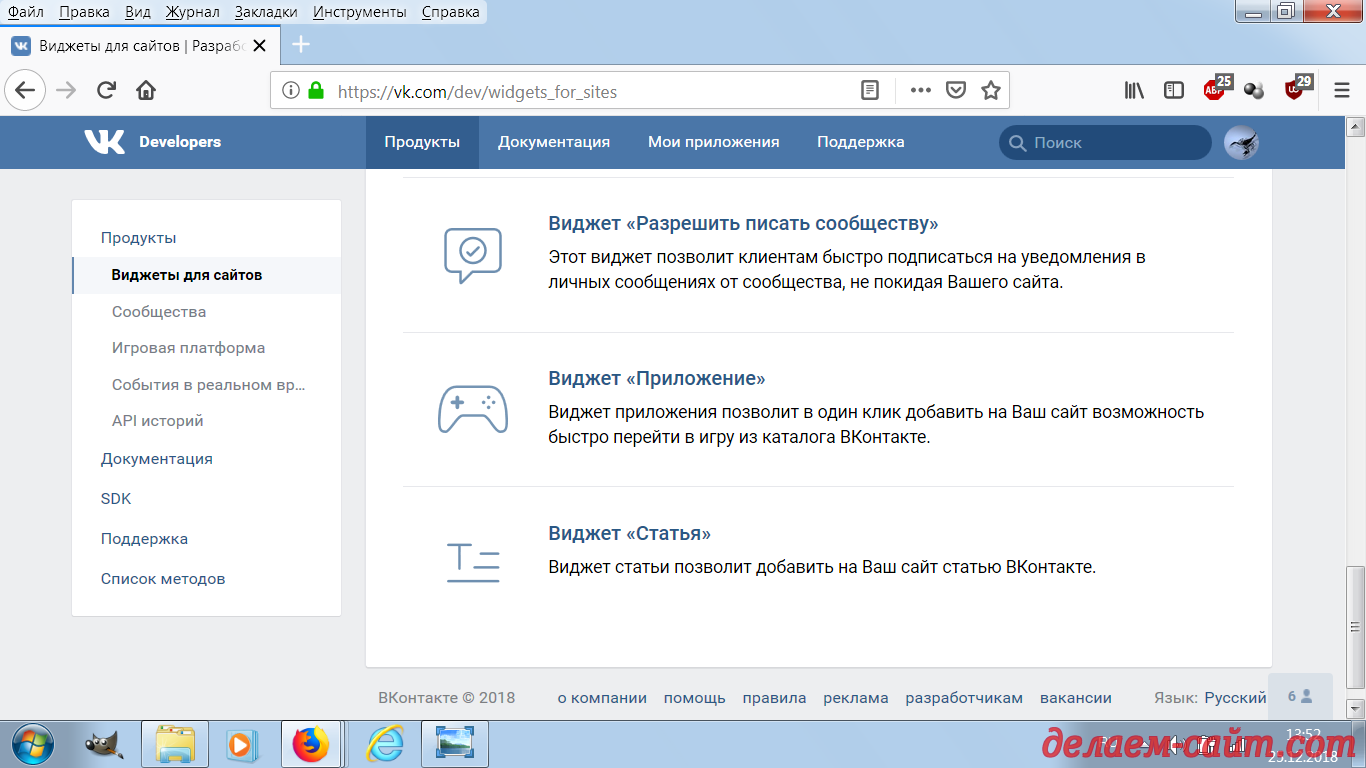Open the Firefox library icon
The width and height of the screenshot is (1366, 768).
click(x=1134, y=90)
